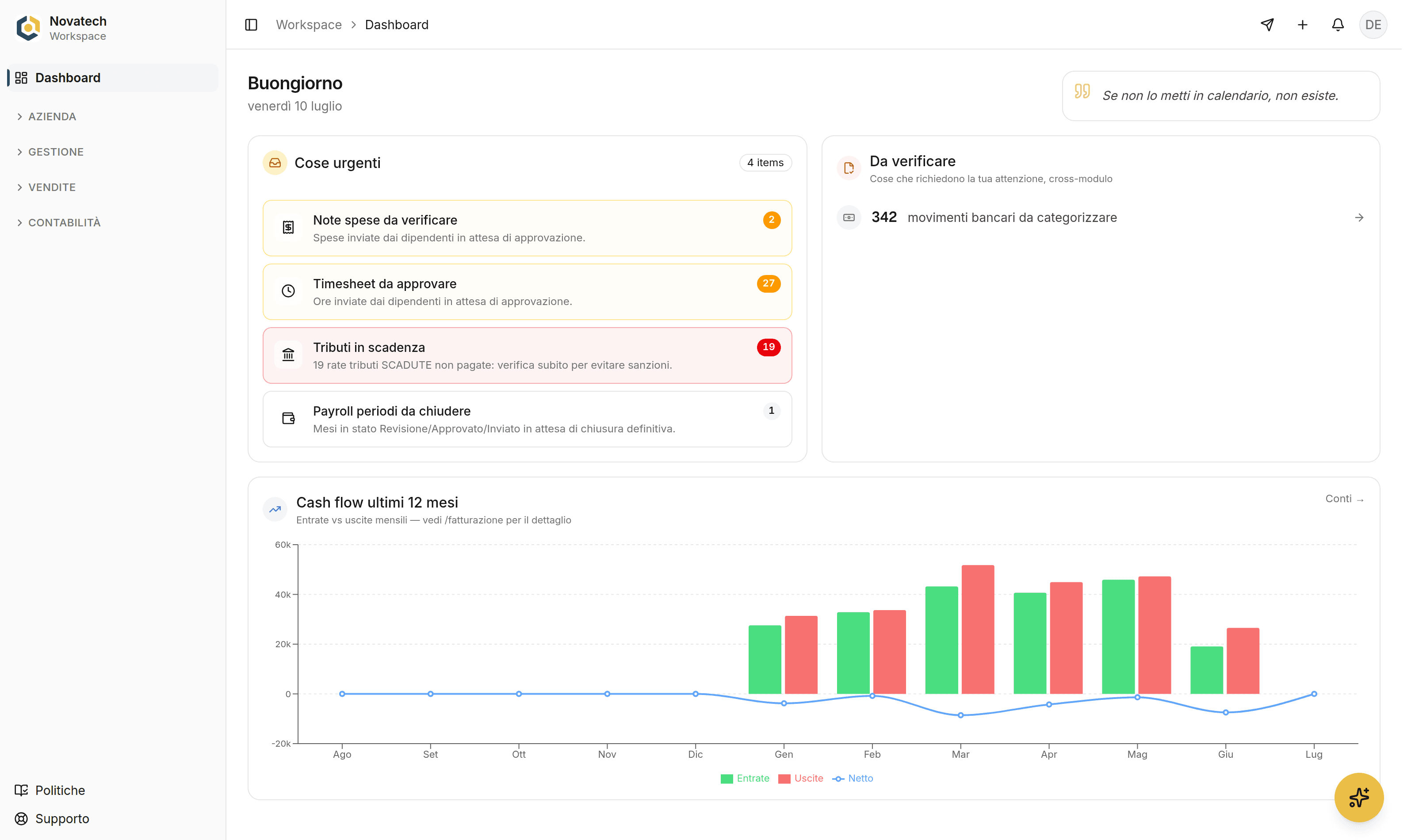The height and width of the screenshot is (840, 1415).
Task: Click the clock icon for Timesheet
Action: [x=289, y=291]
